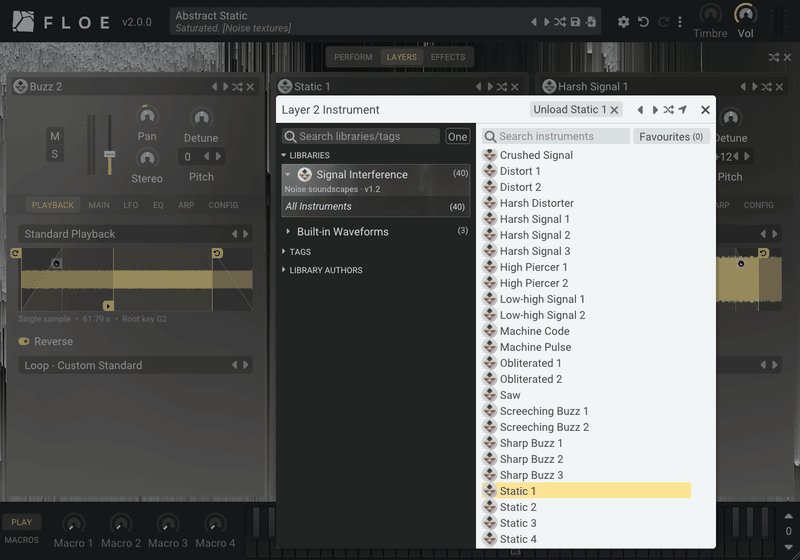Viewport: 800px width, 560px height.
Task: Mute Buzz 2 layer with M button
Action: [x=55, y=136]
